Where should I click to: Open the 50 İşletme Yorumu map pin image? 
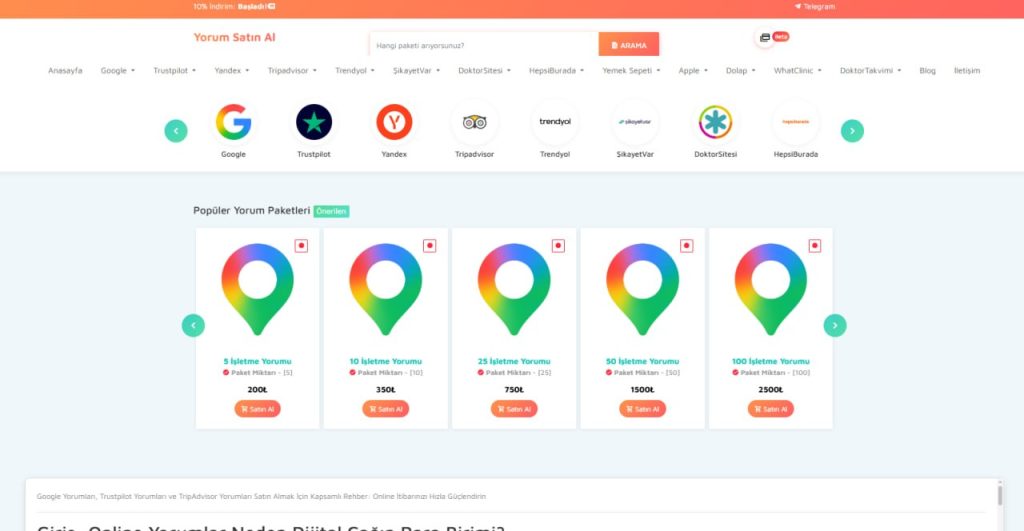click(x=643, y=289)
